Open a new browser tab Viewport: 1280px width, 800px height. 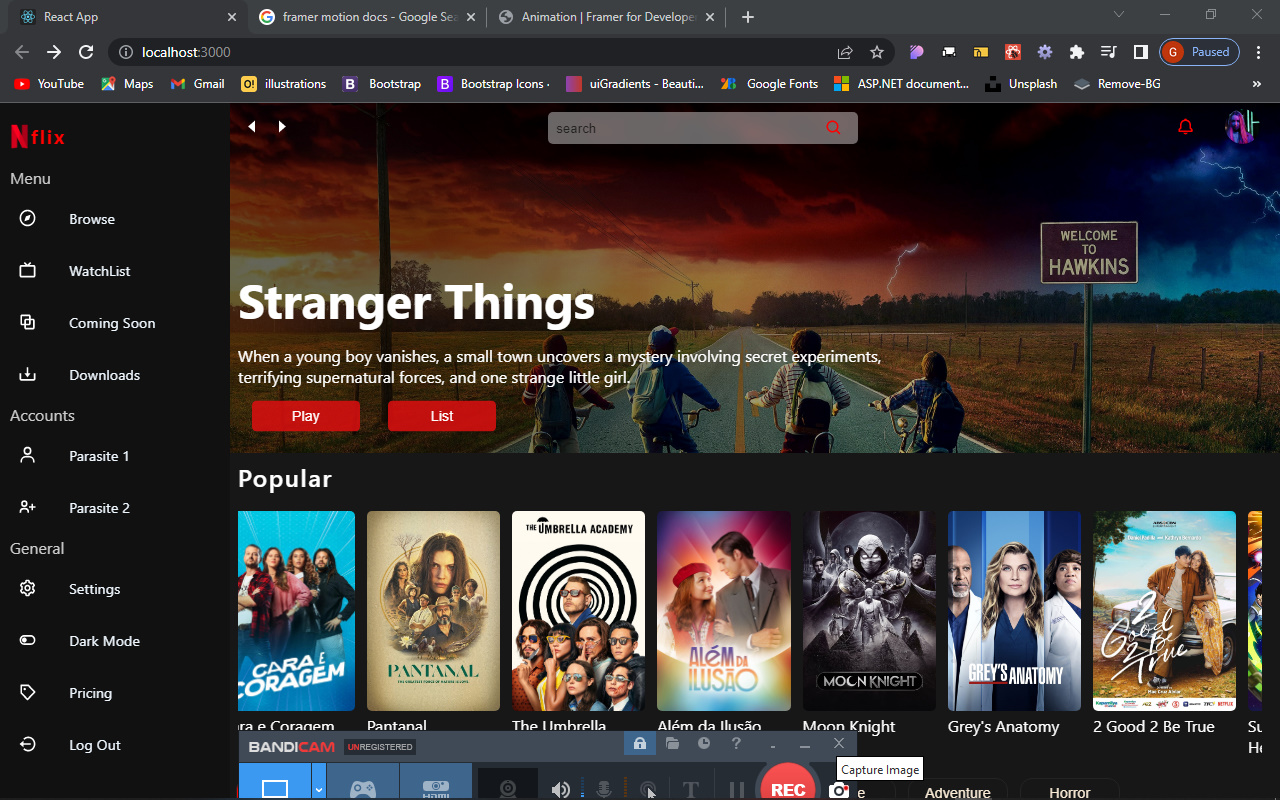748,17
